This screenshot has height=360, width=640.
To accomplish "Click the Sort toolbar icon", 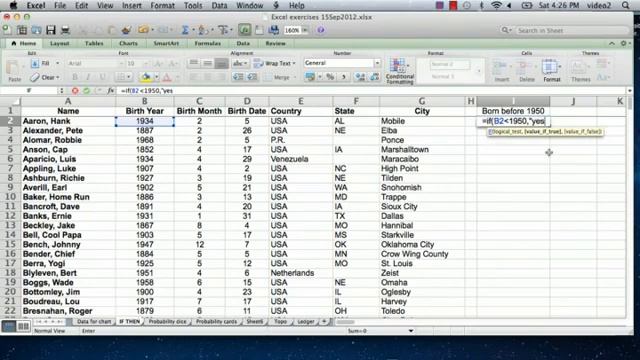I will coord(202,30).
